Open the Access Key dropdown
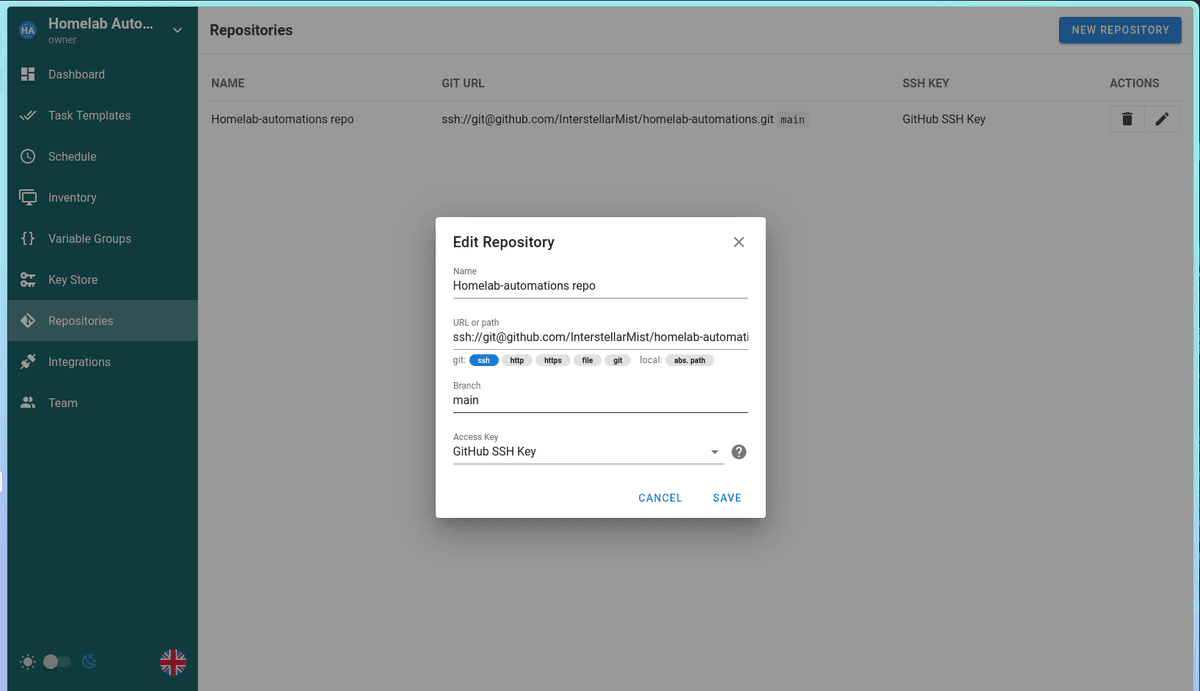The height and width of the screenshot is (691, 1200). [x=588, y=452]
